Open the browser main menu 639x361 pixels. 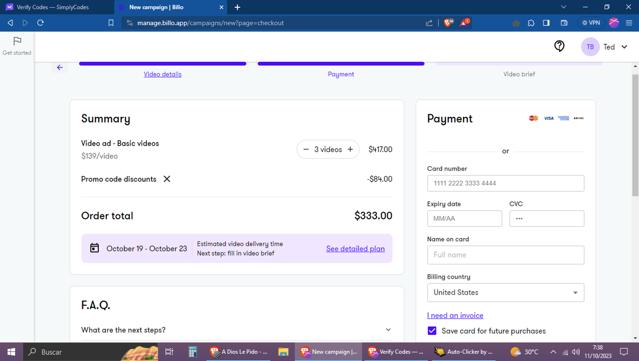click(x=629, y=23)
